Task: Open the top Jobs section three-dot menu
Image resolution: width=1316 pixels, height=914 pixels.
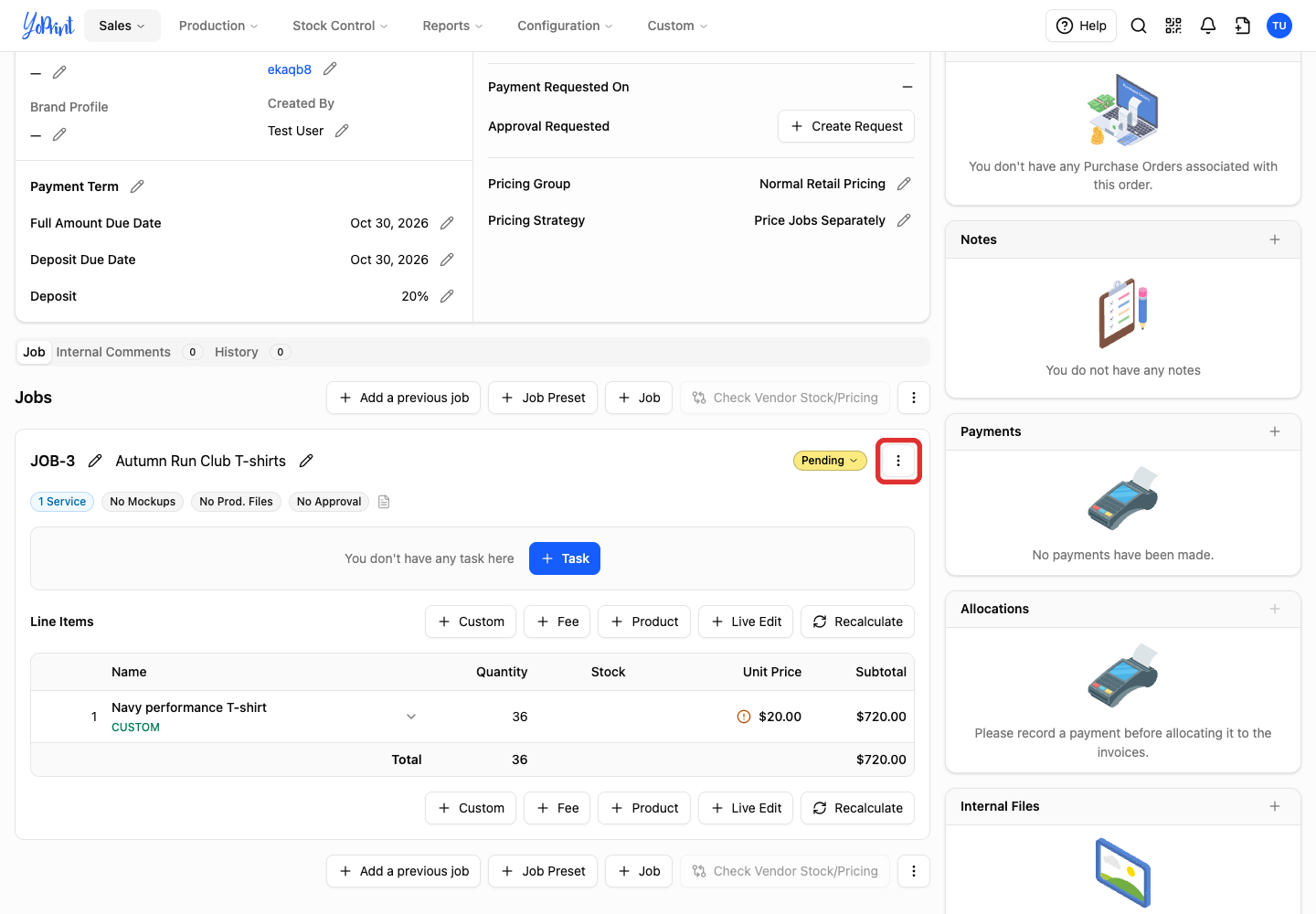Action: click(914, 398)
